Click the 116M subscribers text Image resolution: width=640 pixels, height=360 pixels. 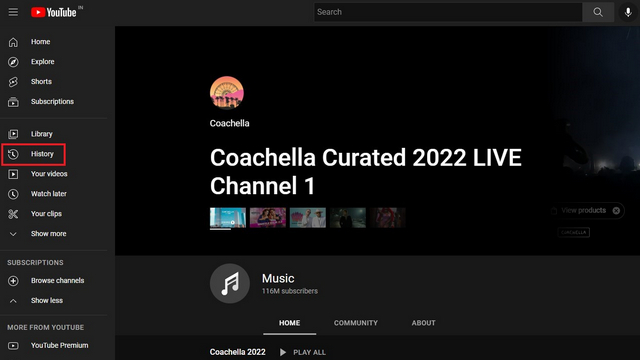289,291
